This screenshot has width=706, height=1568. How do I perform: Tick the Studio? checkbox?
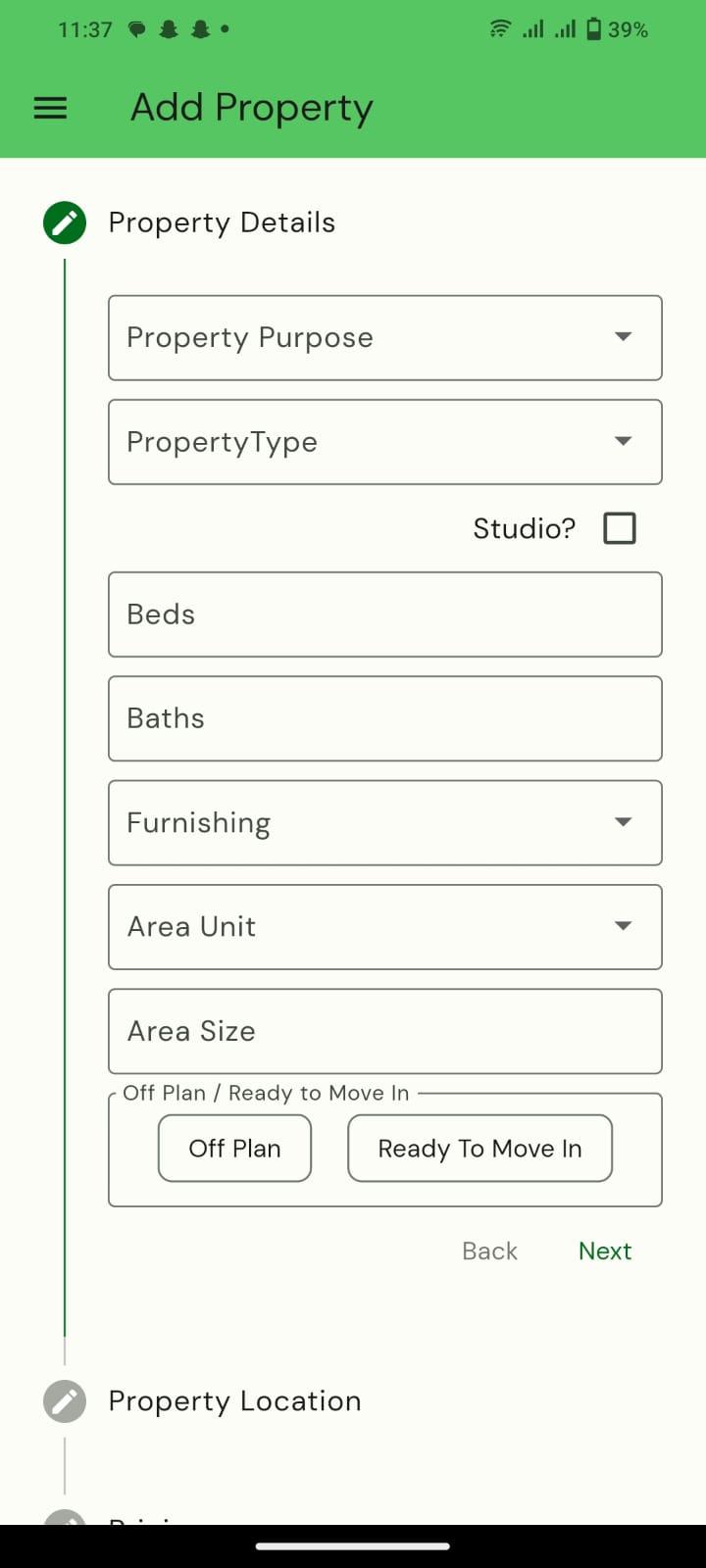pyautogui.click(x=620, y=528)
